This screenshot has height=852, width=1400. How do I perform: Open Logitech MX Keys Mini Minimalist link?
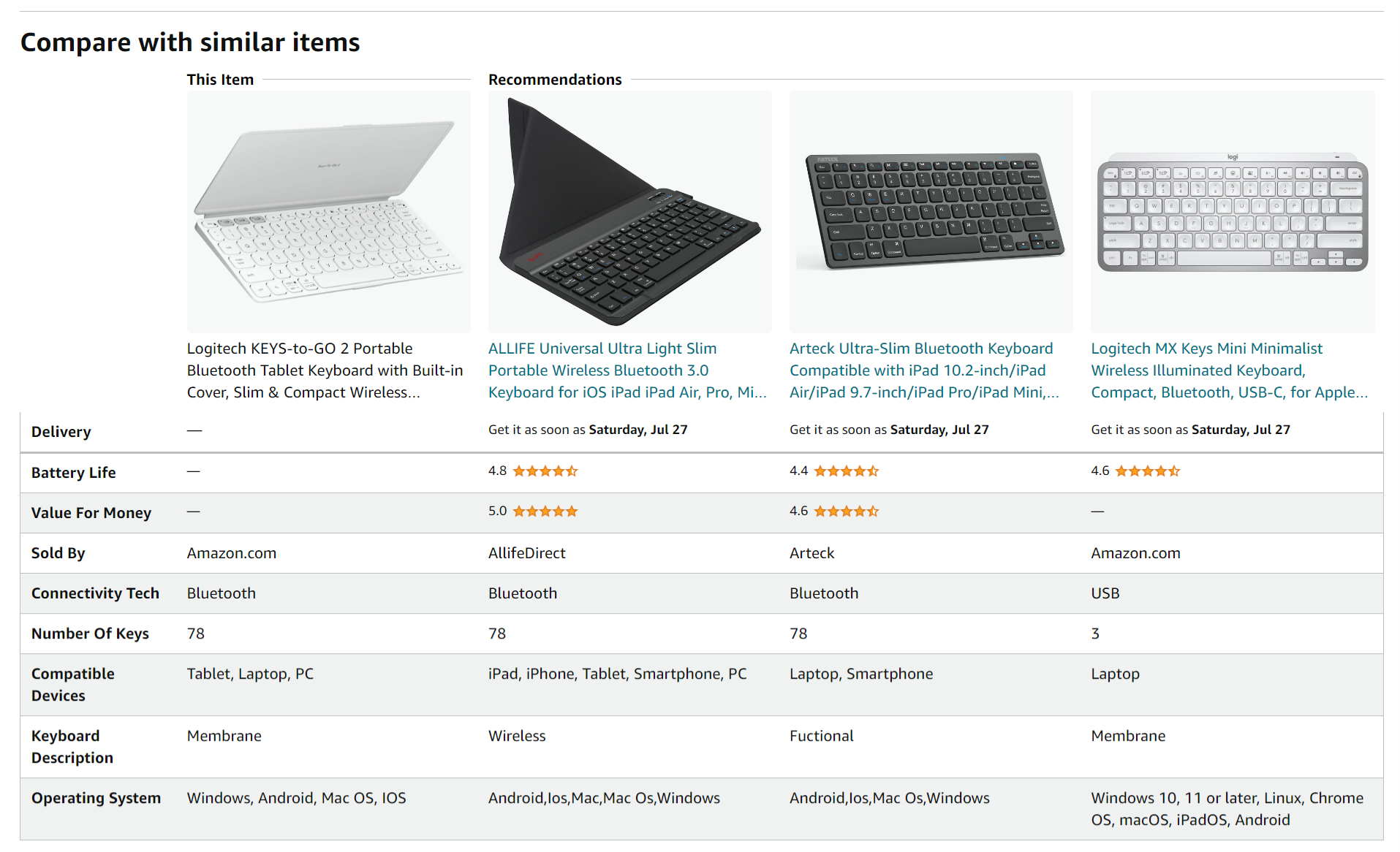(x=1228, y=370)
